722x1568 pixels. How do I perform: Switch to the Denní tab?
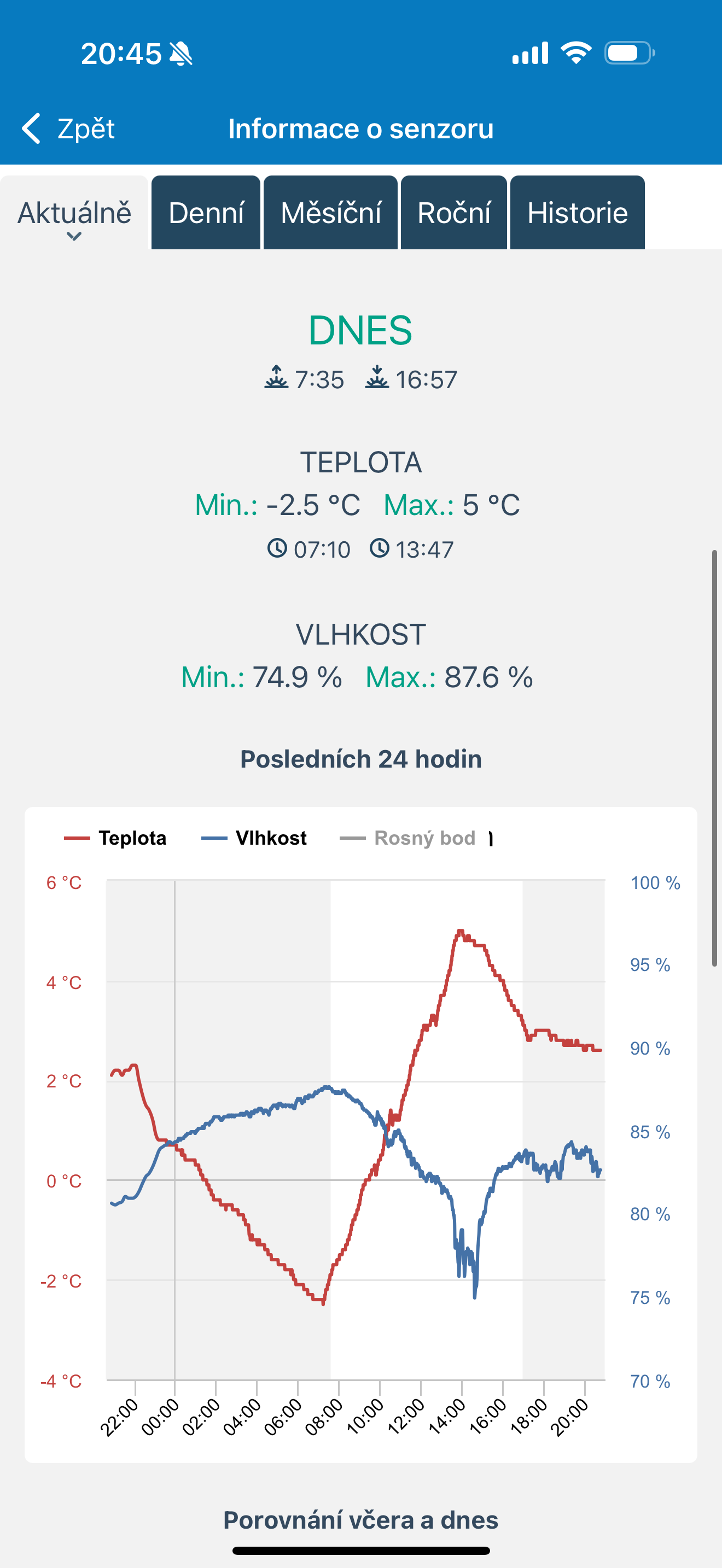pos(206,213)
